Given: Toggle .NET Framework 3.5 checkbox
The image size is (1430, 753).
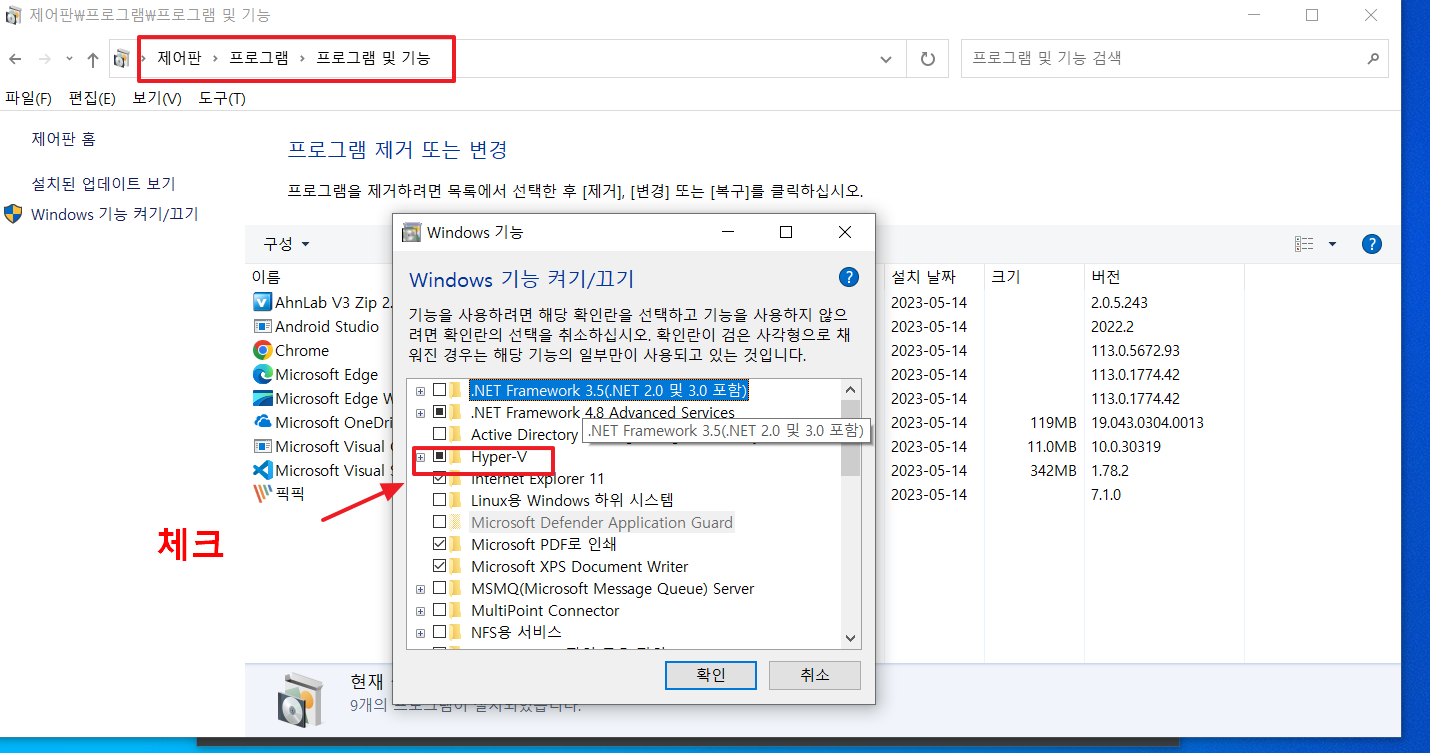Looking at the screenshot, I should (x=439, y=390).
